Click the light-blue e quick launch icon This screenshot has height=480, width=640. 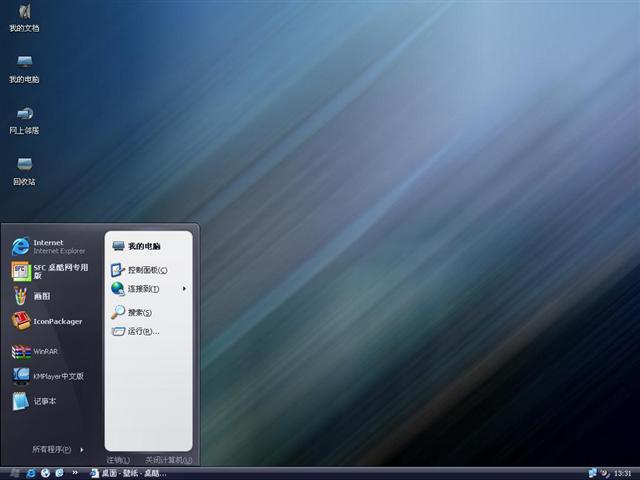pyautogui.click(x=60, y=473)
